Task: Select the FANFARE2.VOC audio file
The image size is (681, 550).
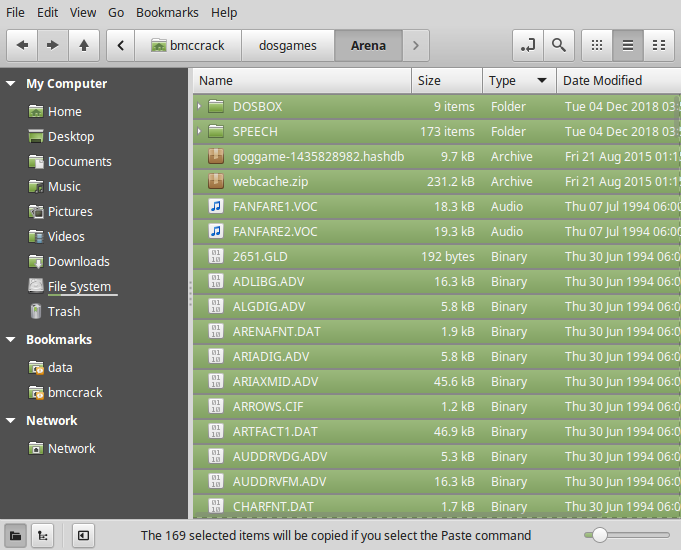Action: click(x=436, y=232)
